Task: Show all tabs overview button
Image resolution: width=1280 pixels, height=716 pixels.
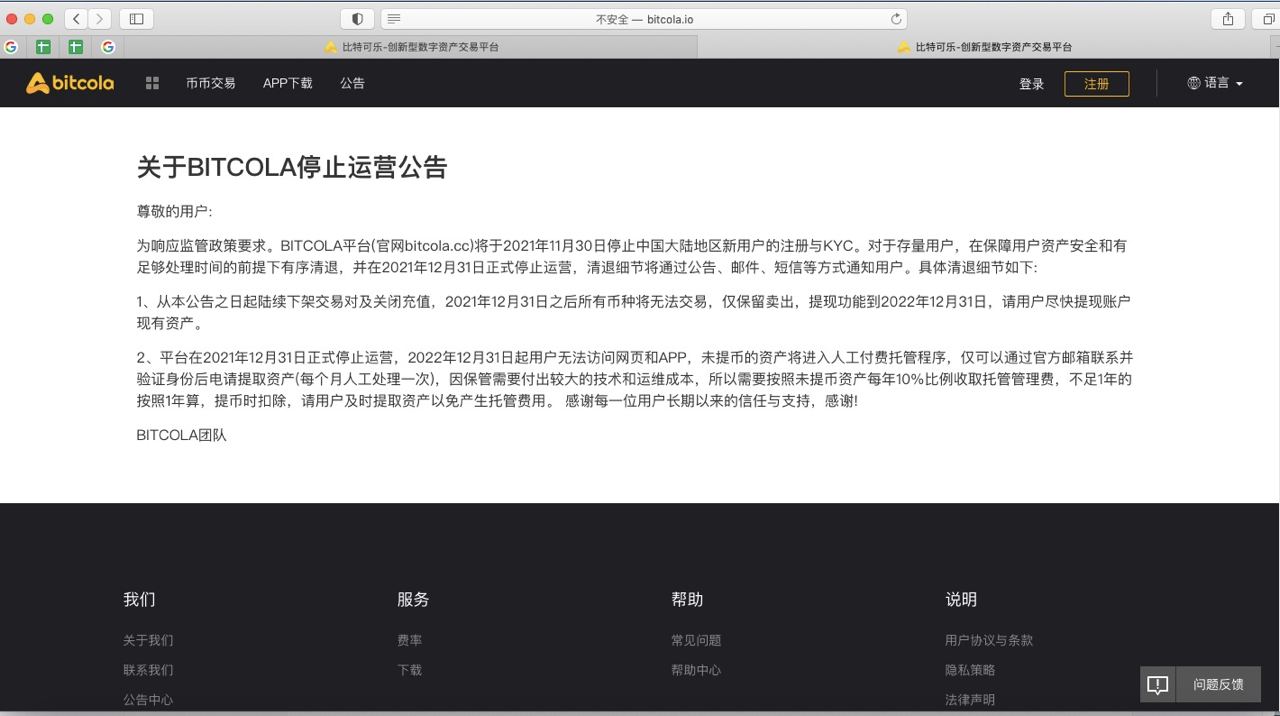Action: click(x=1269, y=18)
